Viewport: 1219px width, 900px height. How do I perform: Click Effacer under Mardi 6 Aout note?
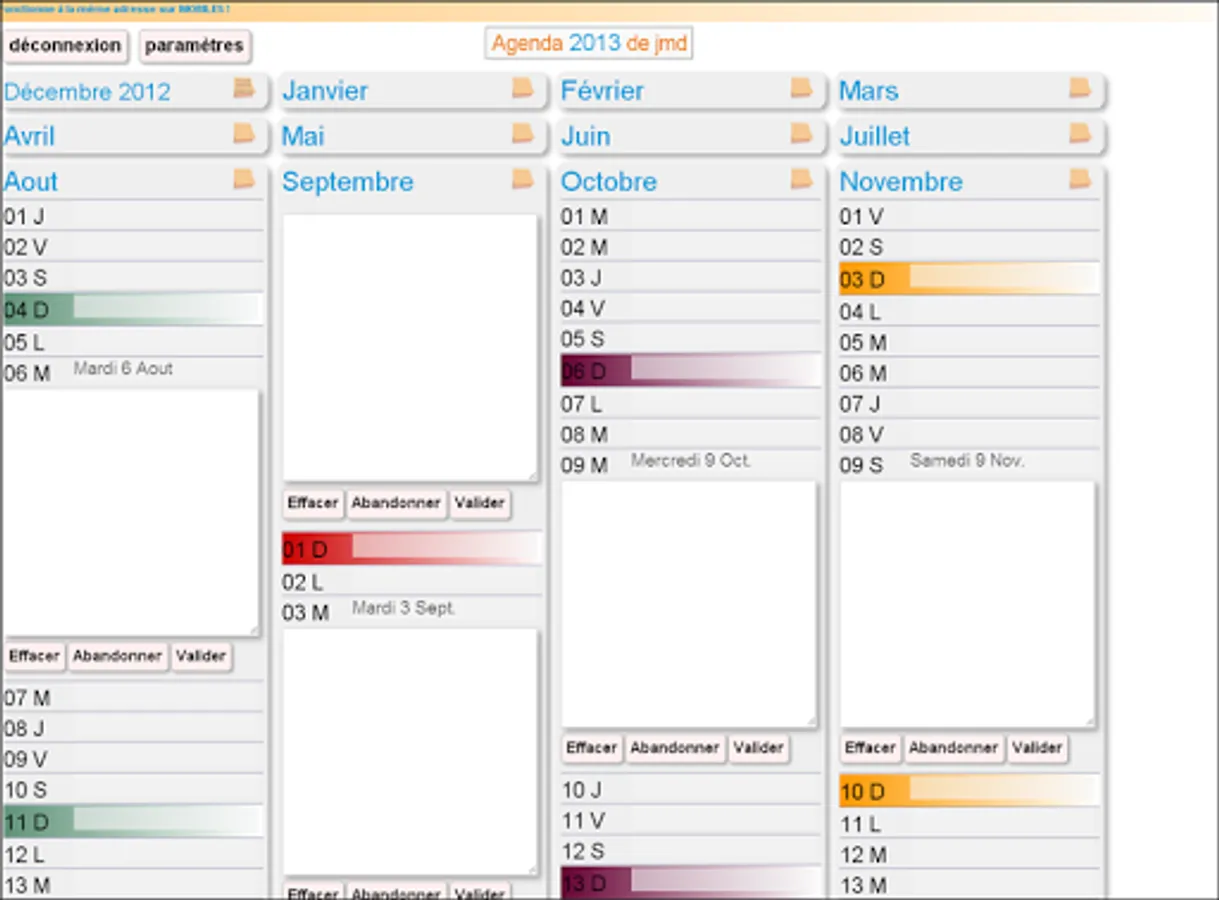[35, 657]
